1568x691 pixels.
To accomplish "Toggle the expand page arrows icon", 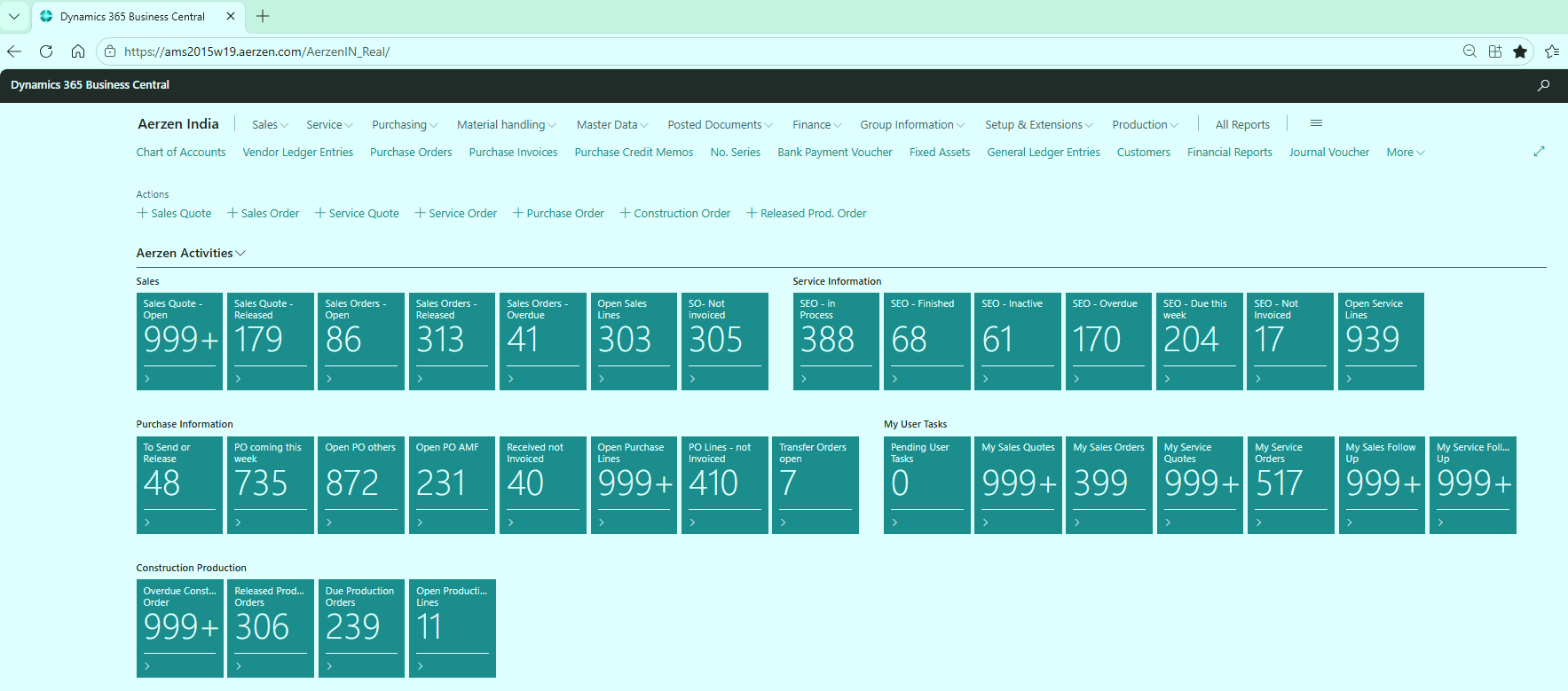I will [1539, 152].
